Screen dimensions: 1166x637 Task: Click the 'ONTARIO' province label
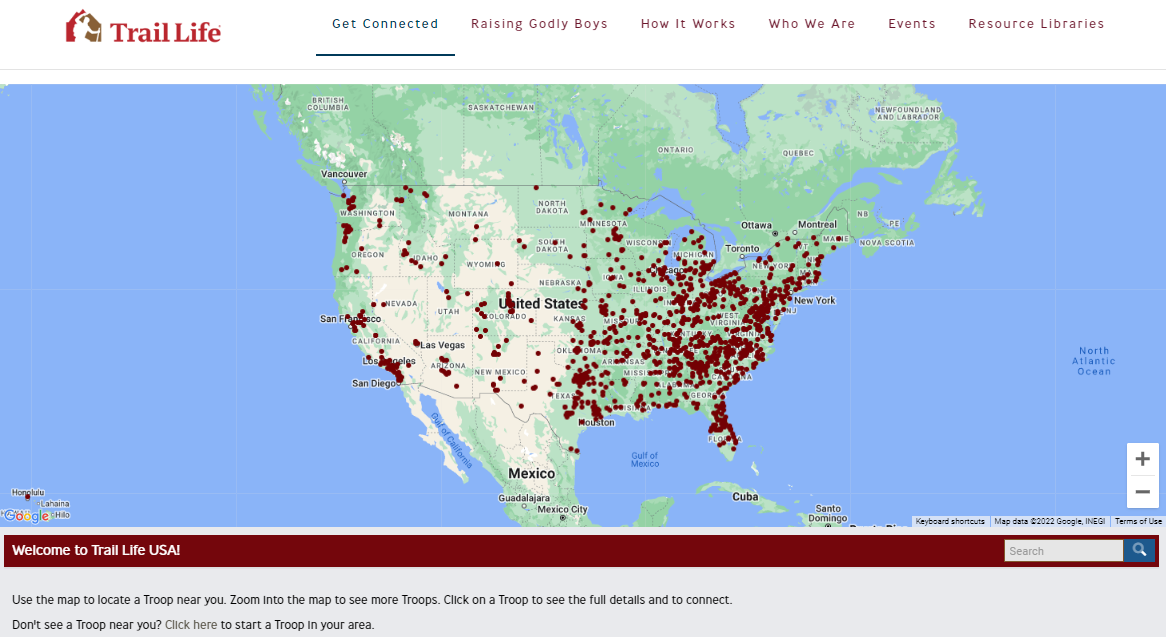pyautogui.click(x=675, y=150)
